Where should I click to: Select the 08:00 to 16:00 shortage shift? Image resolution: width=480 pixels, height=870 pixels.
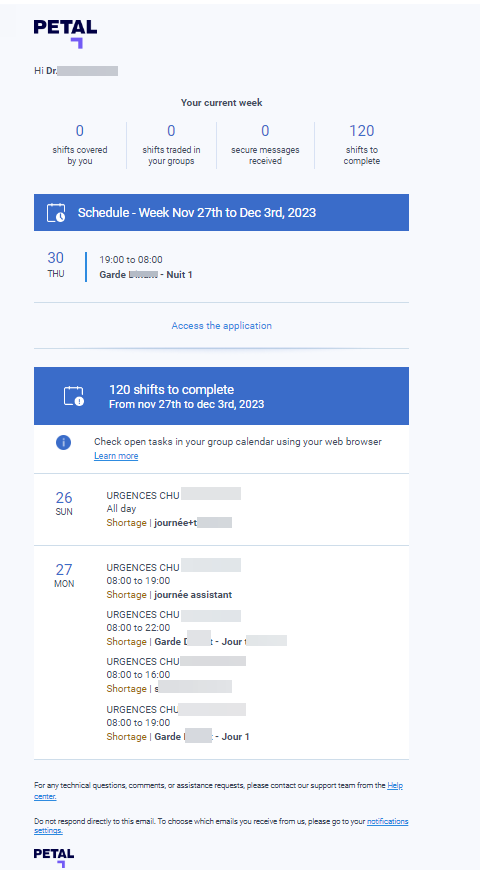pyautogui.click(x=176, y=675)
